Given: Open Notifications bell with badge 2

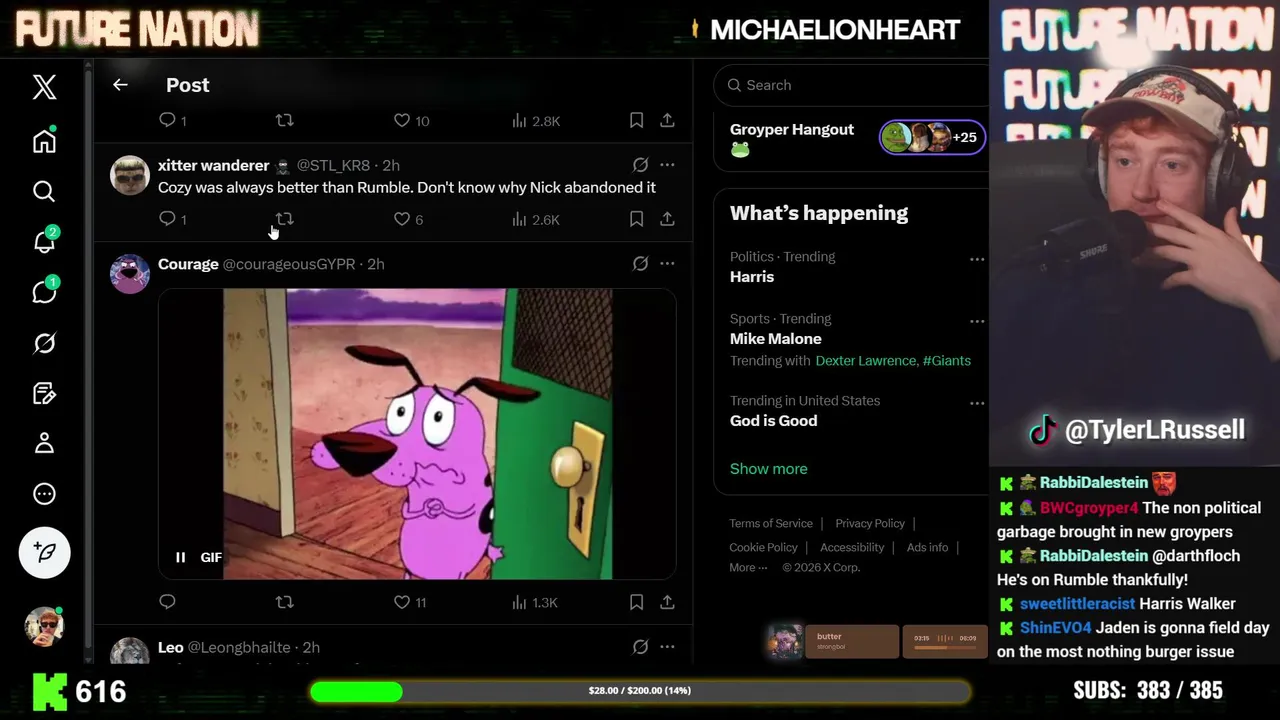Looking at the screenshot, I should [44, 241].
